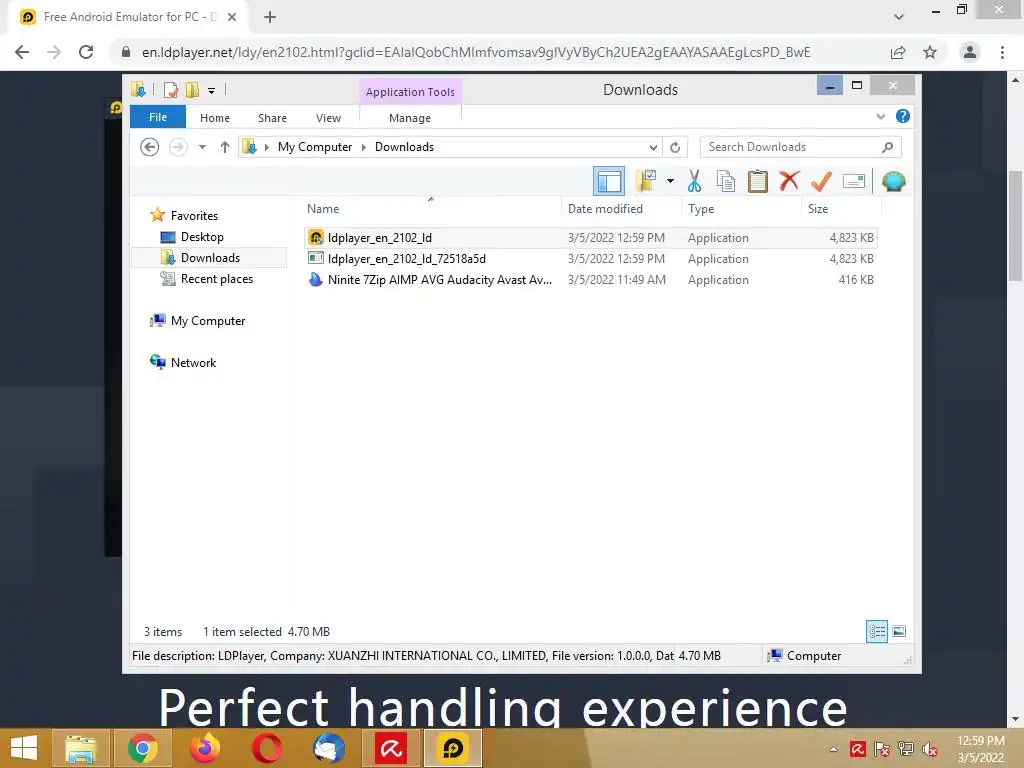Click the new folder toolbar icon
Screen dimensions: 1024x768
[646, 181]
